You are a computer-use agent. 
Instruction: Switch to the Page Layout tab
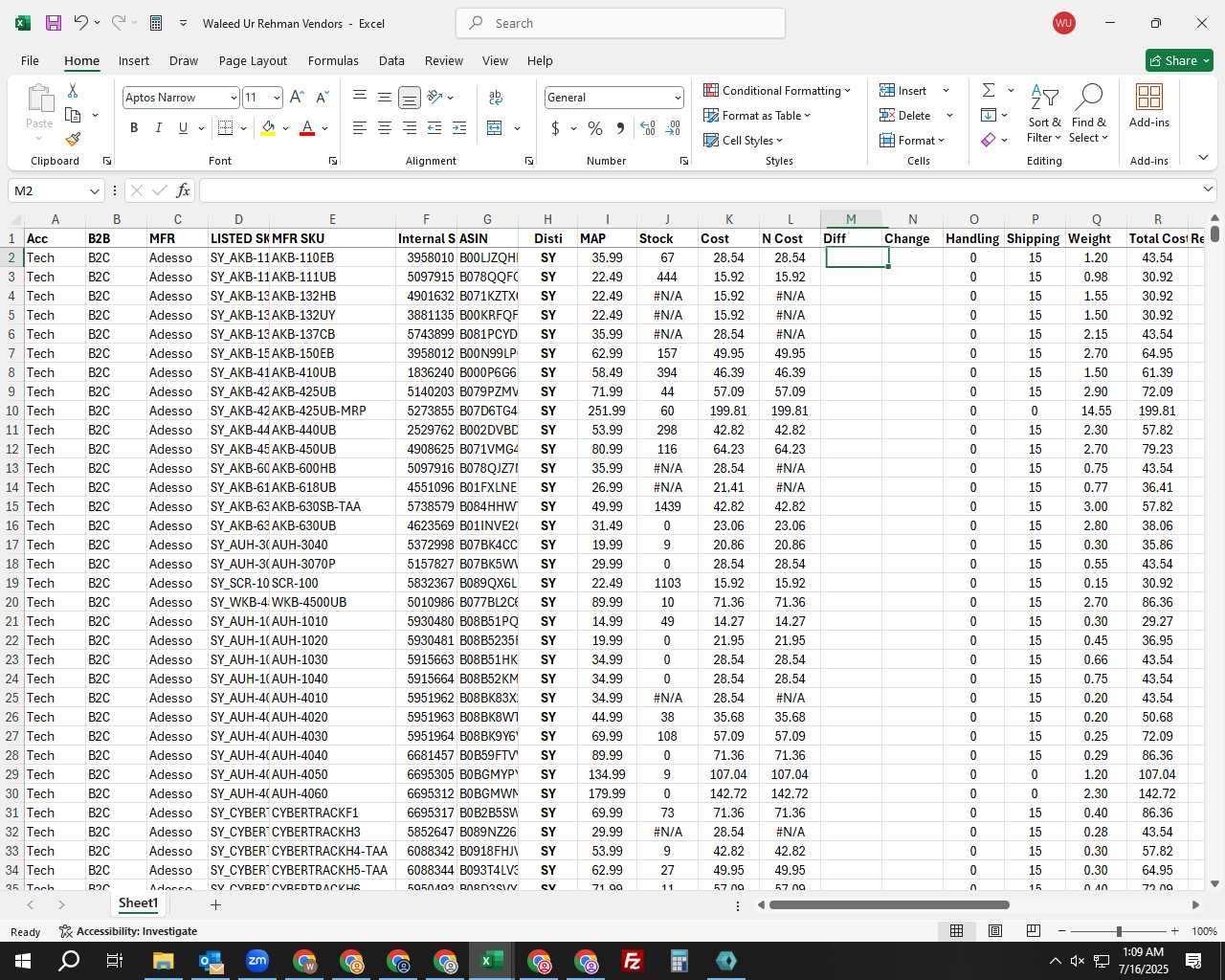(x=253, y=60)
